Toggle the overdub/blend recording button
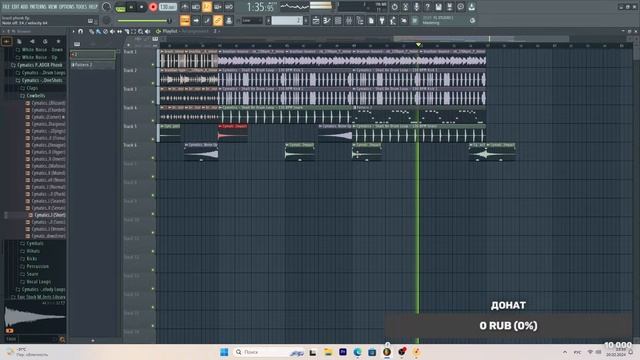The height and width of the screenshot is (360, 640). [218, 7]
